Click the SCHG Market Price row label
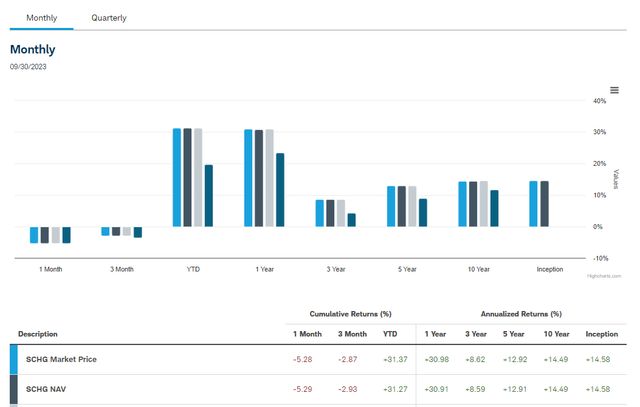Screen dimensions: 640x407 tap(61, 359)
